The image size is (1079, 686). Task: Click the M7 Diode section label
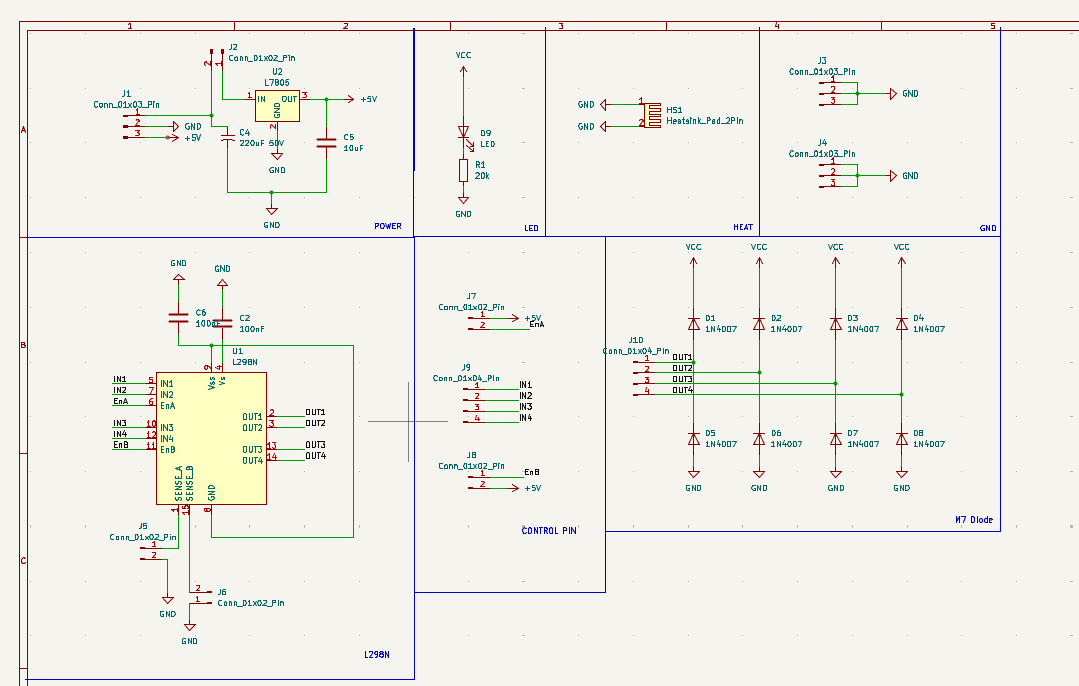pos(974,519)
